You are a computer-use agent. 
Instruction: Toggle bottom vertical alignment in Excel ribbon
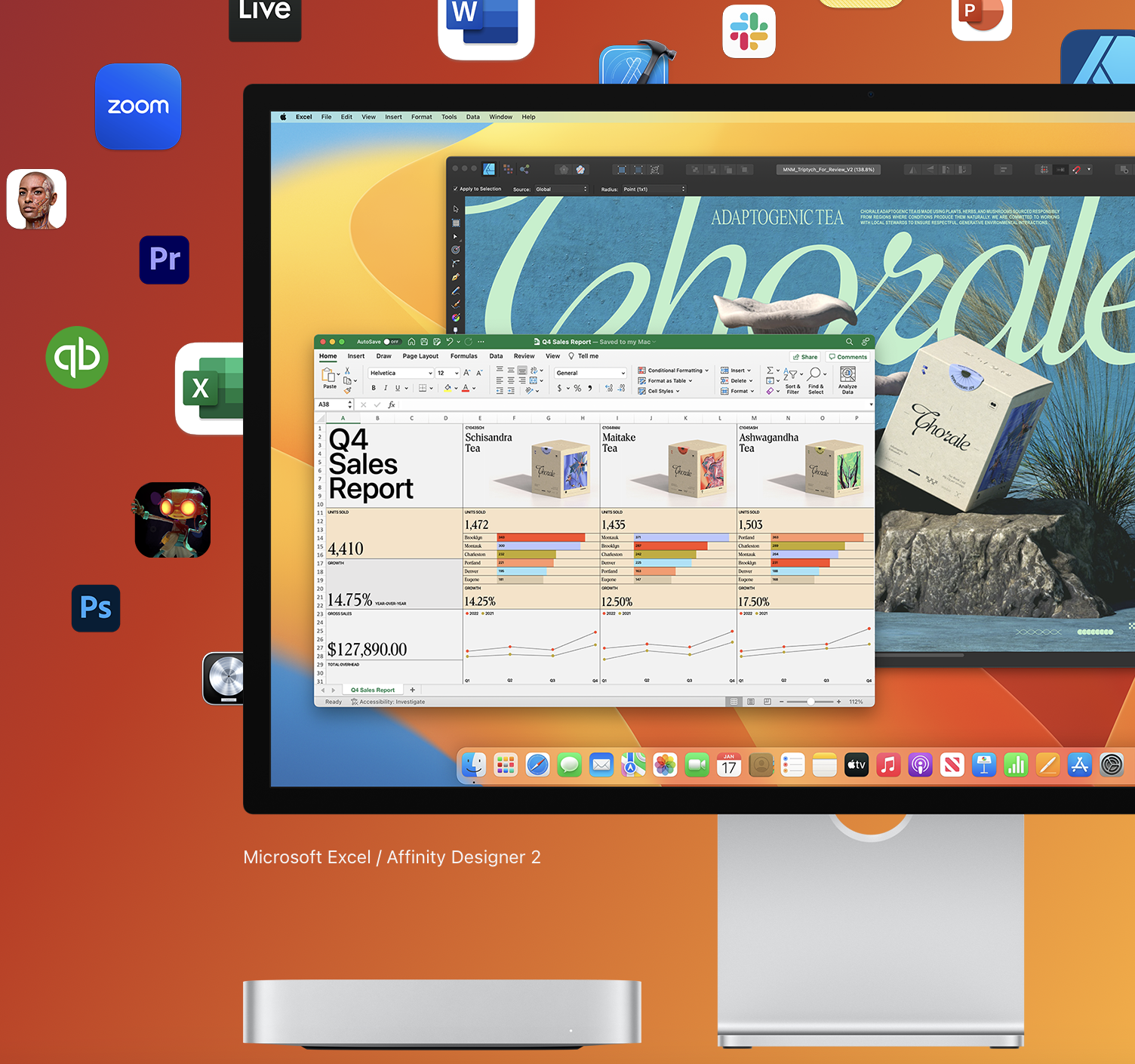point(522,371)
